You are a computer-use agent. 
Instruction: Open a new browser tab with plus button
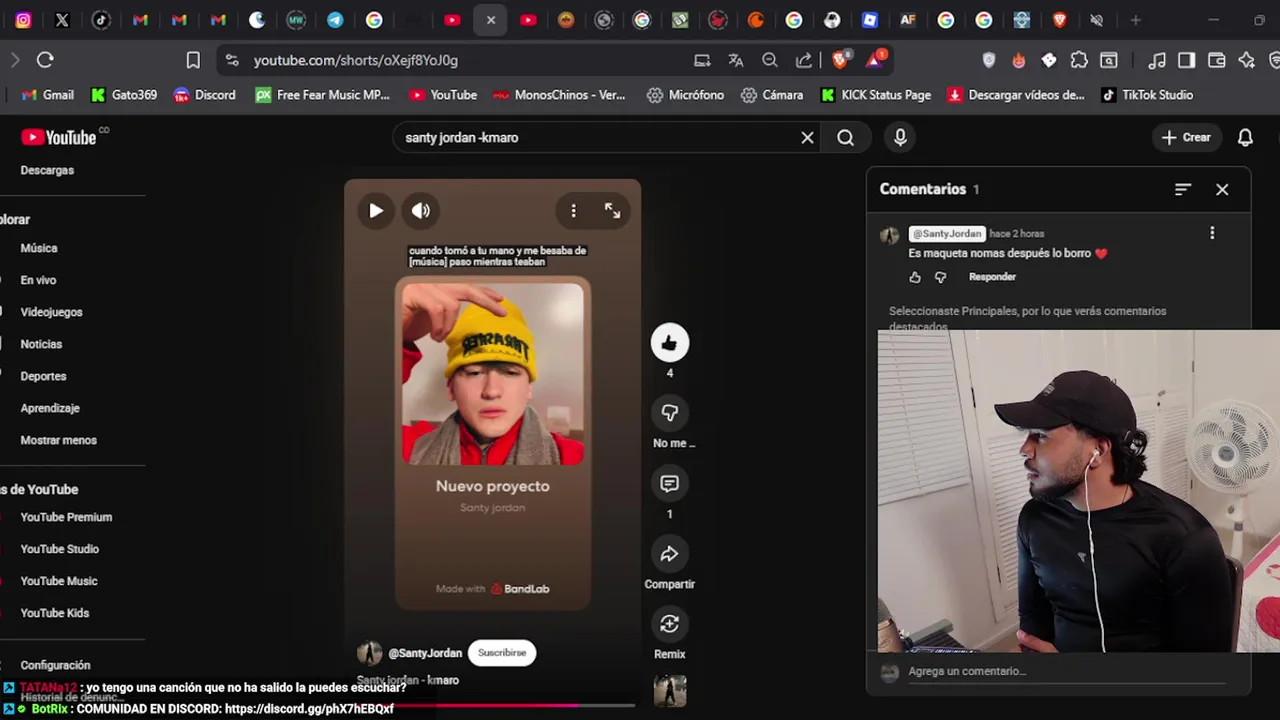(1135, 20)
